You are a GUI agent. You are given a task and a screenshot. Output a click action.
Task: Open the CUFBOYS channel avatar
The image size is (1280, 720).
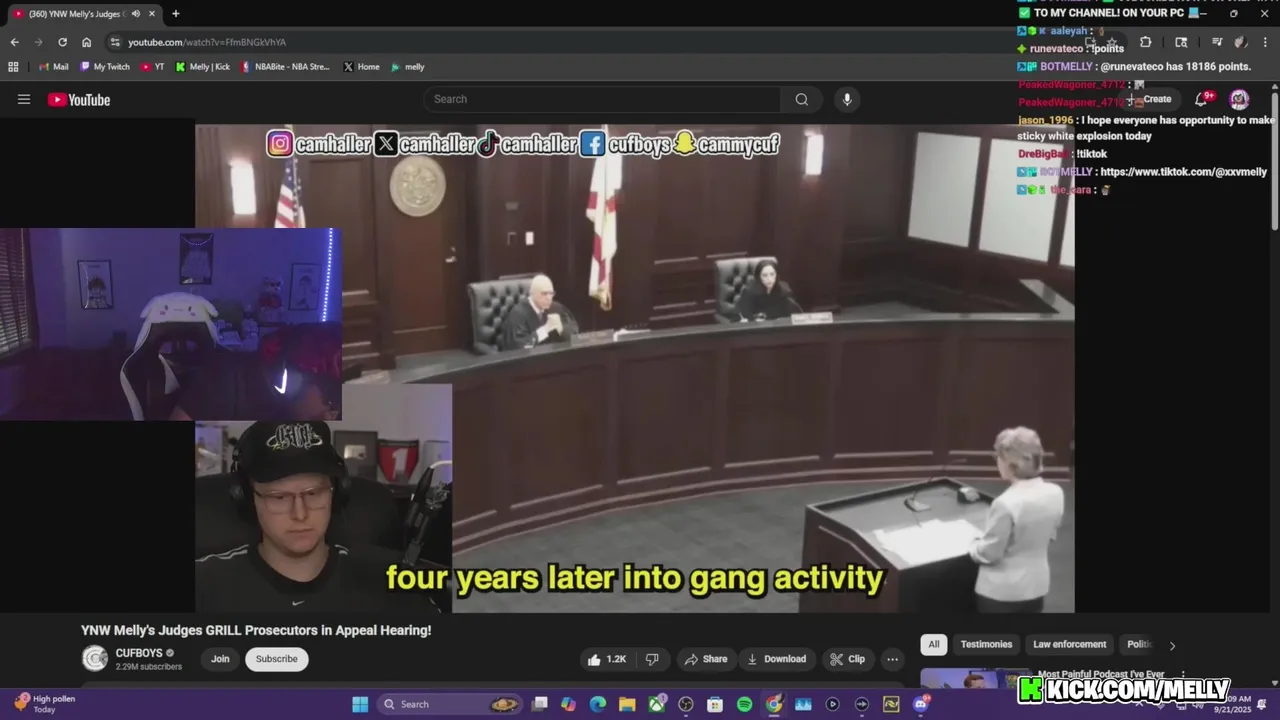pos(95,658)
